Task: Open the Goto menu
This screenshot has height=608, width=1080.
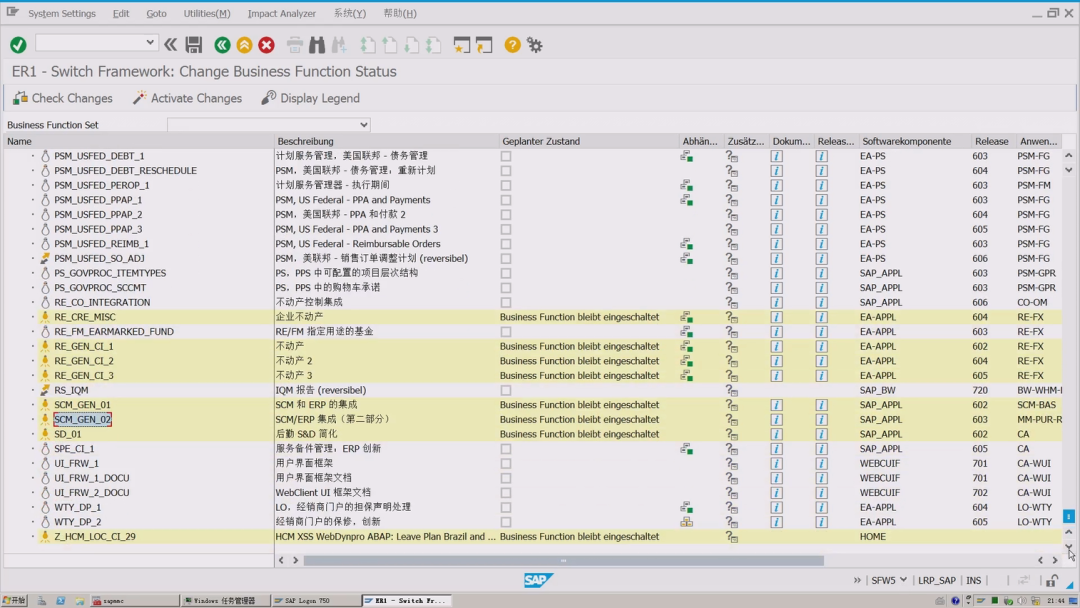Action: coord(156,13)
